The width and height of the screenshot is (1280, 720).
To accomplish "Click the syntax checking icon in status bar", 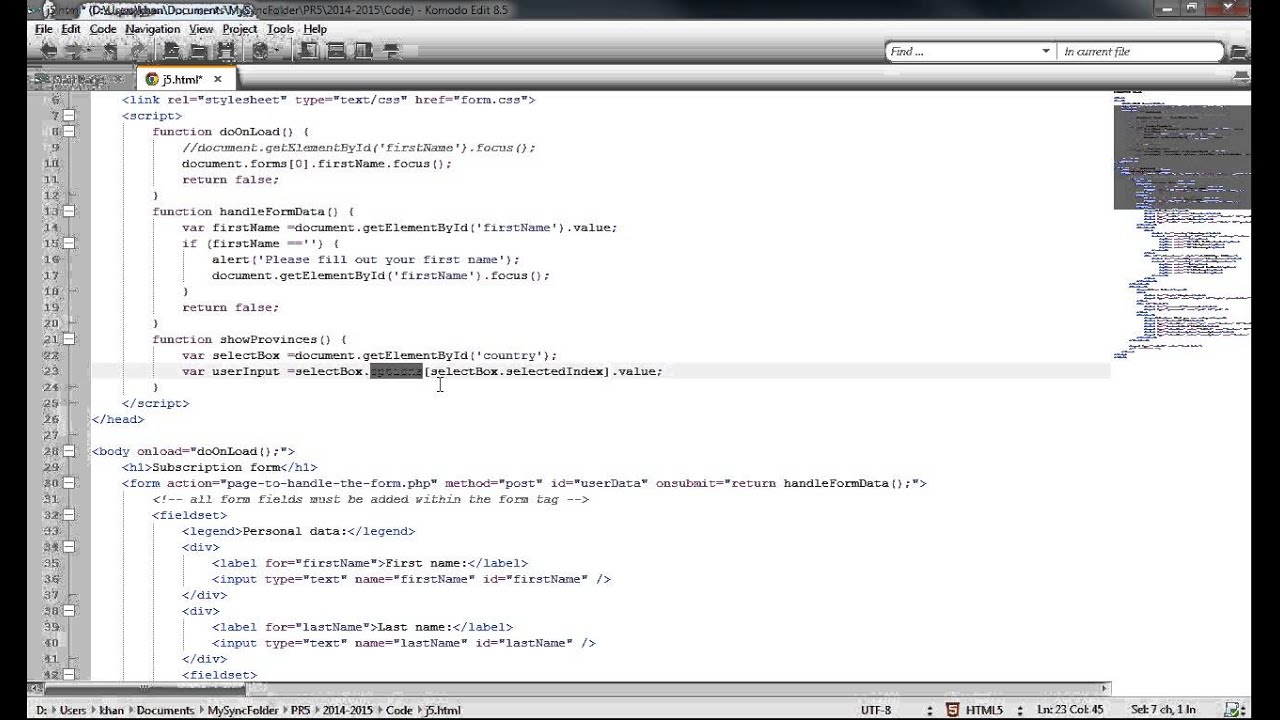I will [x=1231, y=710].
